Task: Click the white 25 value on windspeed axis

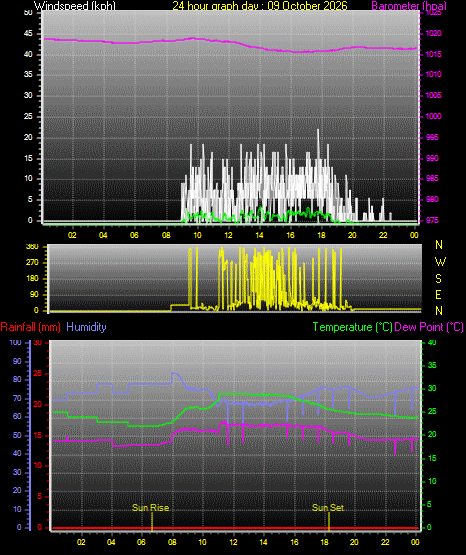Action: pyautogui.click(x=28, y=116)
